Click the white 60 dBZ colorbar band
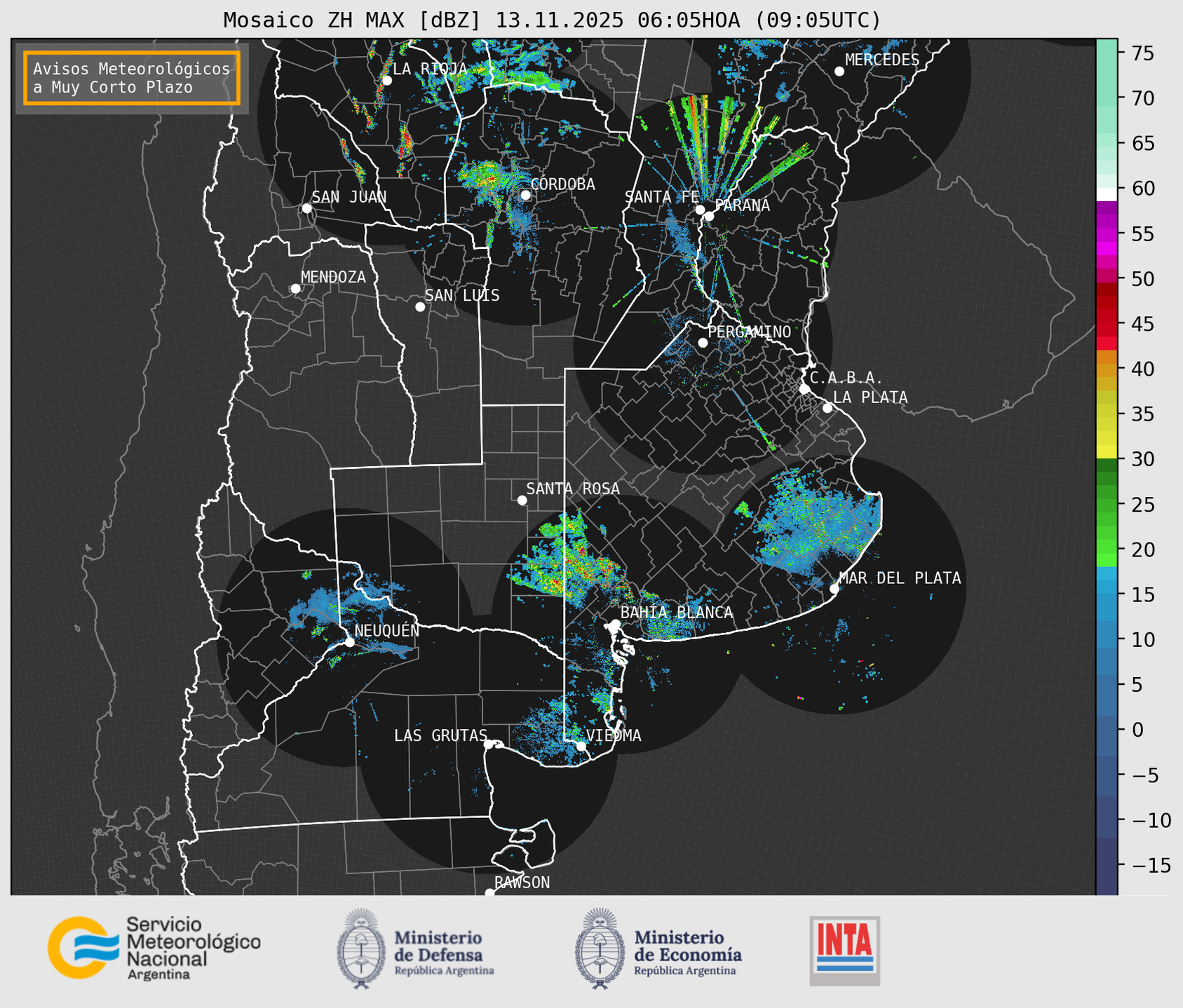 pos(1107,193)
